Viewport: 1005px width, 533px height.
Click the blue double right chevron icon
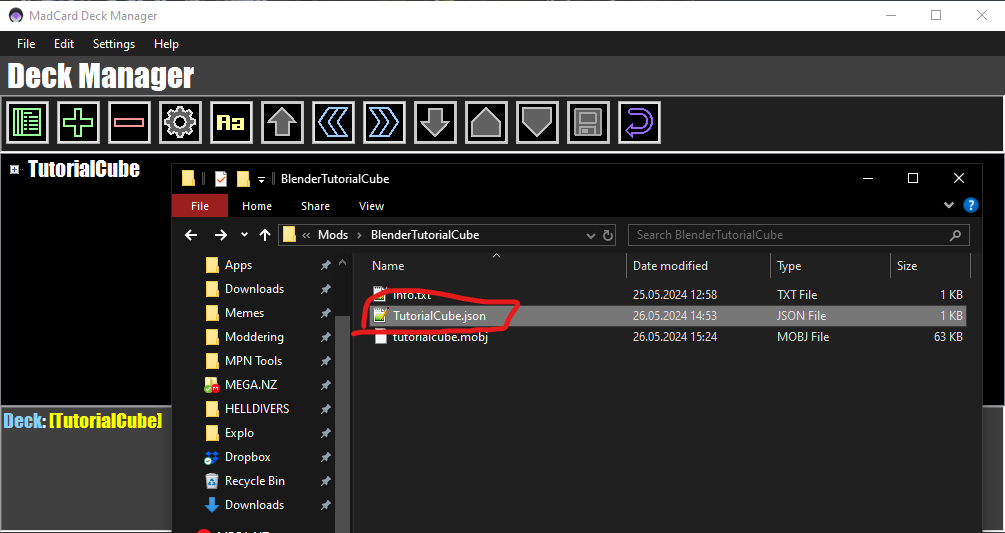click(385, 122)
